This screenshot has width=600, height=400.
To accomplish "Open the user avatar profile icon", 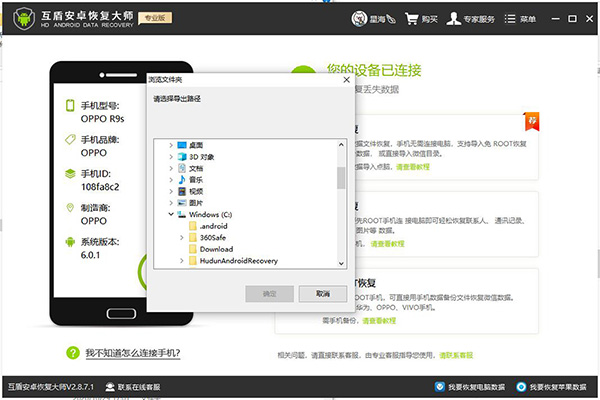I will click(359, 18).
